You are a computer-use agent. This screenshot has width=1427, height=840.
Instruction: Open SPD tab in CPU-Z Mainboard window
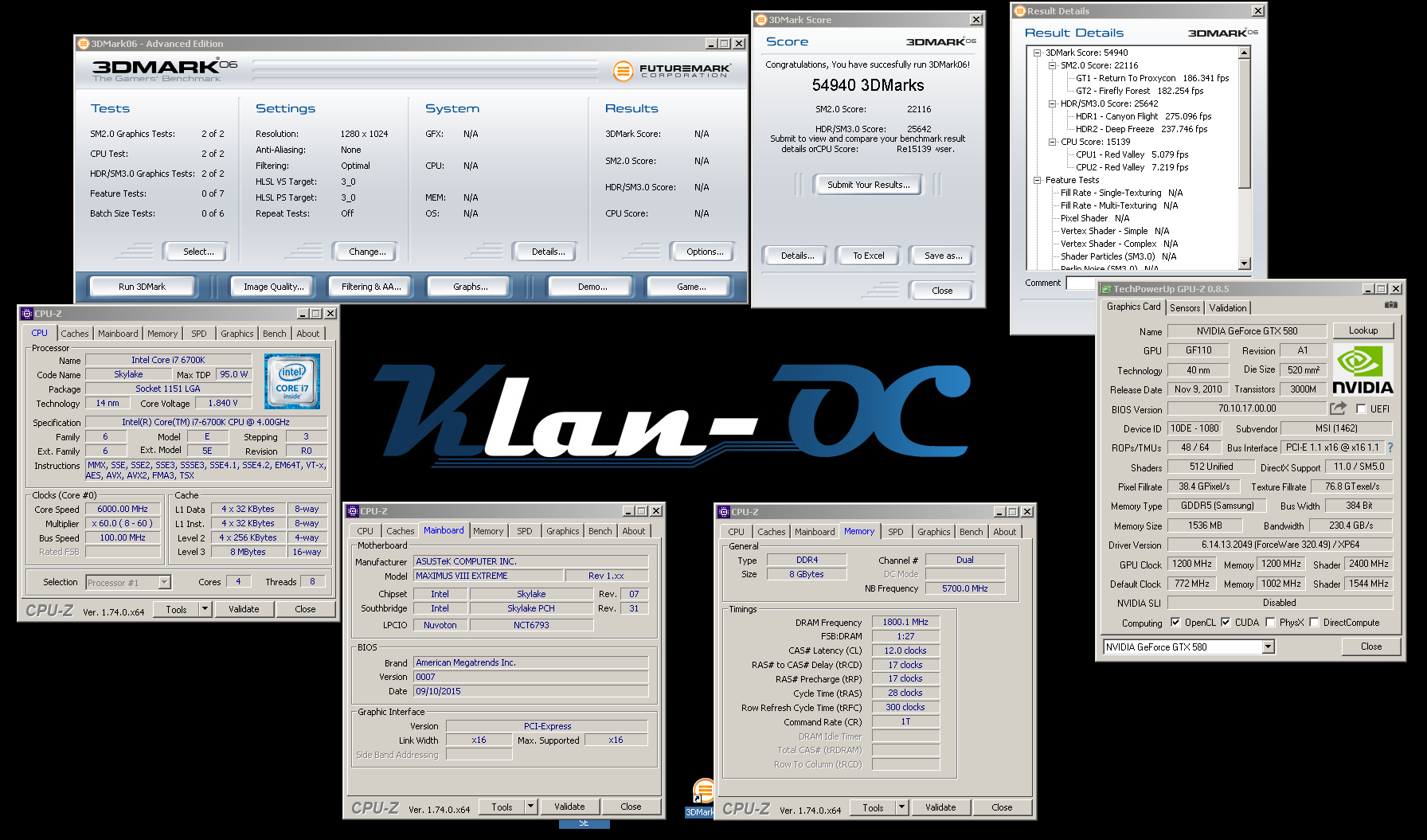point(524,531)
